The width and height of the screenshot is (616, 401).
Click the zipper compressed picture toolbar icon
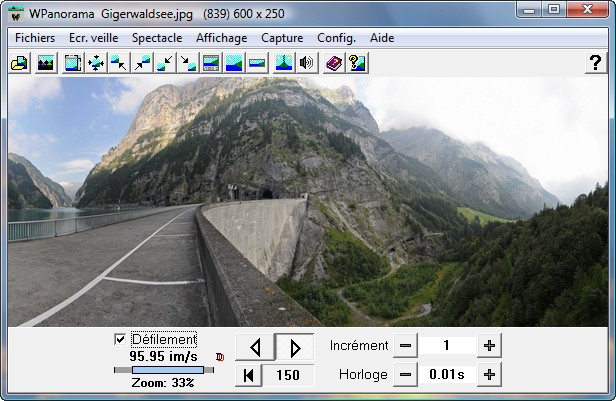click(x=284, y=63)
